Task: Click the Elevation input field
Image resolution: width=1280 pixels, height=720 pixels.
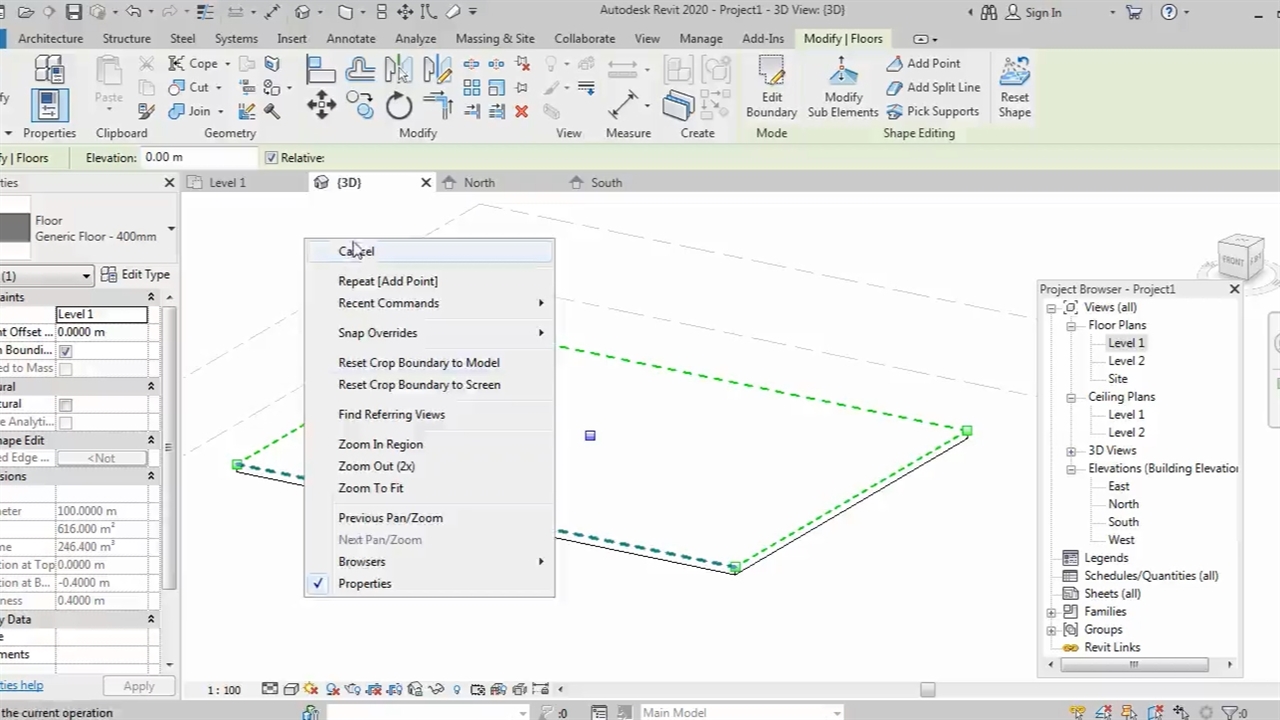Action: click(198, 158)
